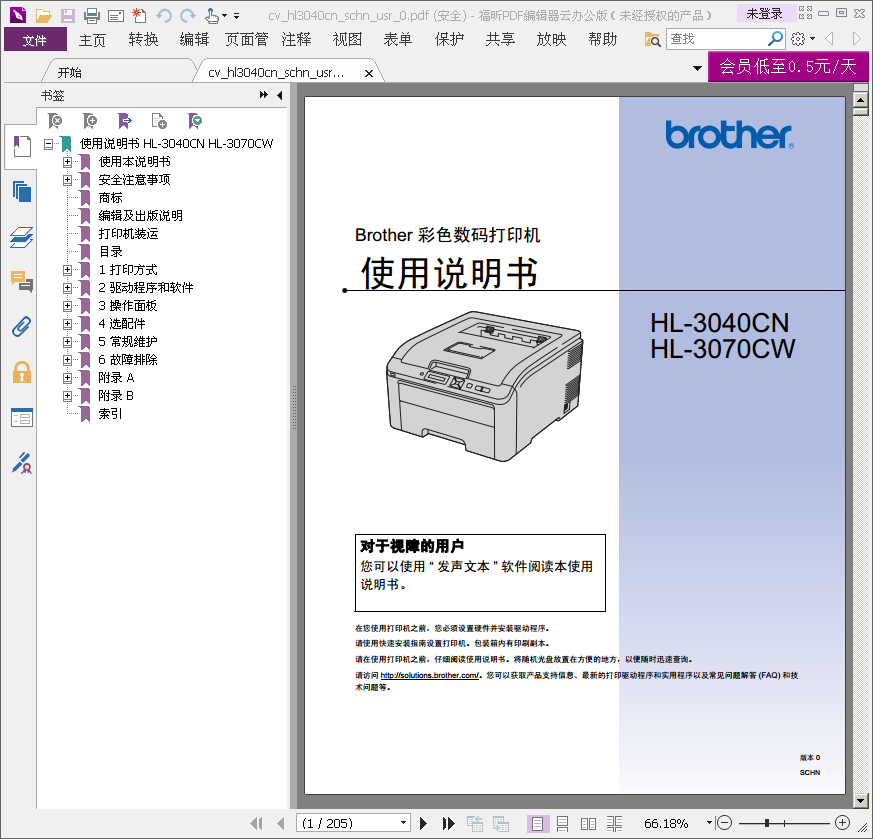Open the 转换 ribbon tab
873x839 pixels.
144,40
